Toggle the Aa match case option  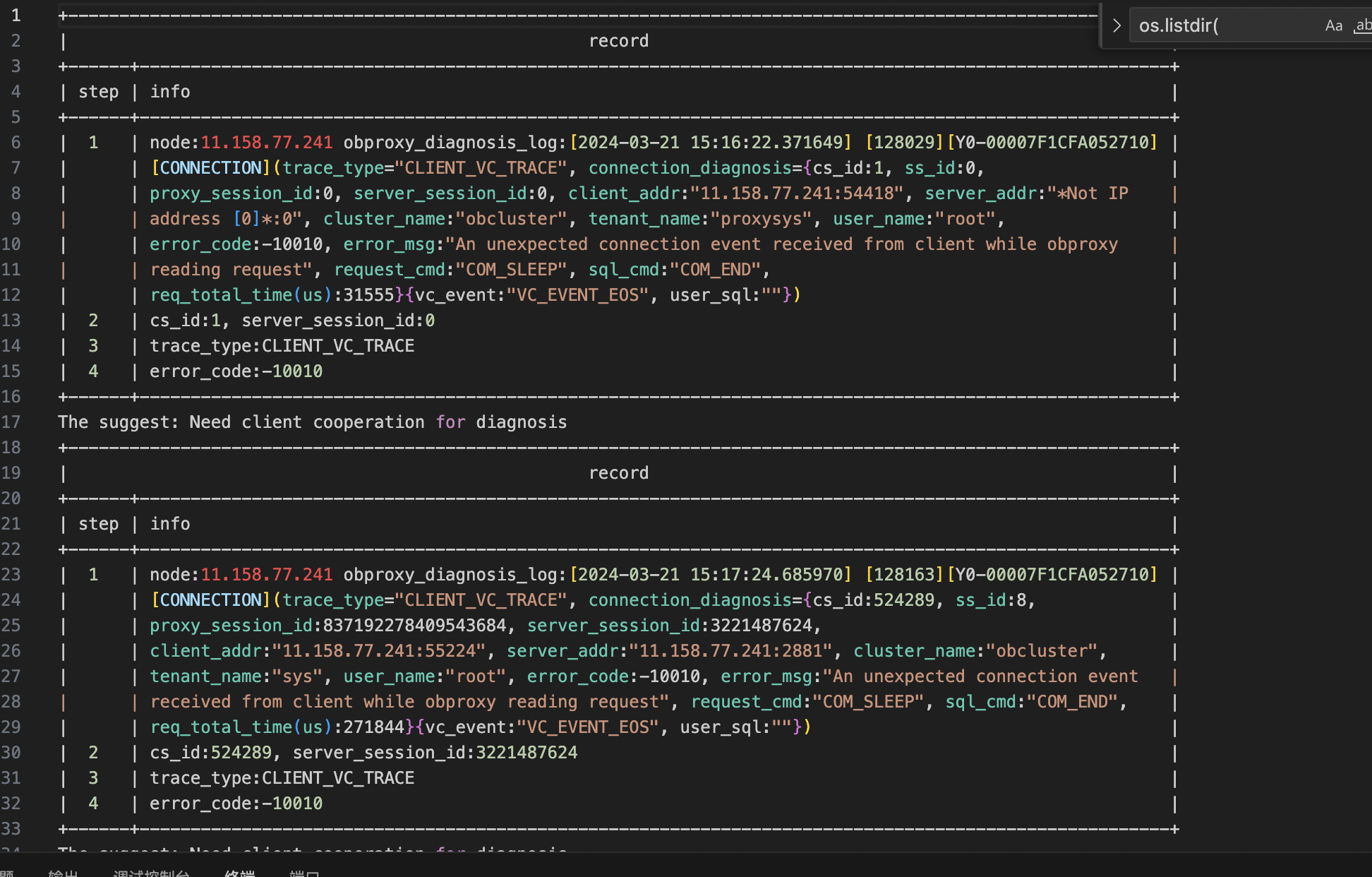coord(1334,26)
